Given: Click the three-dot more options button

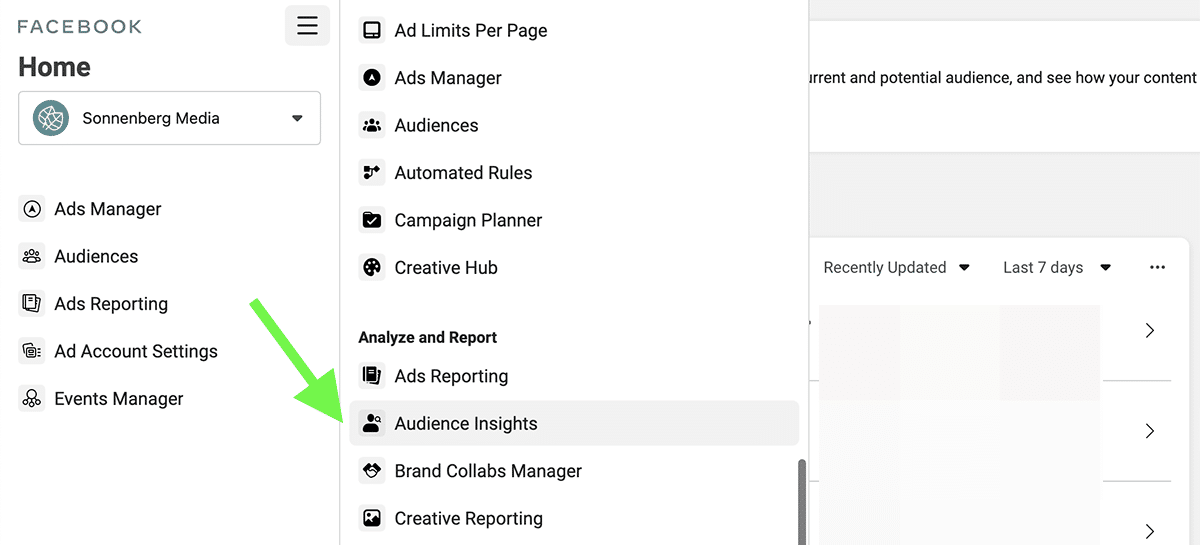Looking at the screenshot, I should click(x=1157, y=268).
